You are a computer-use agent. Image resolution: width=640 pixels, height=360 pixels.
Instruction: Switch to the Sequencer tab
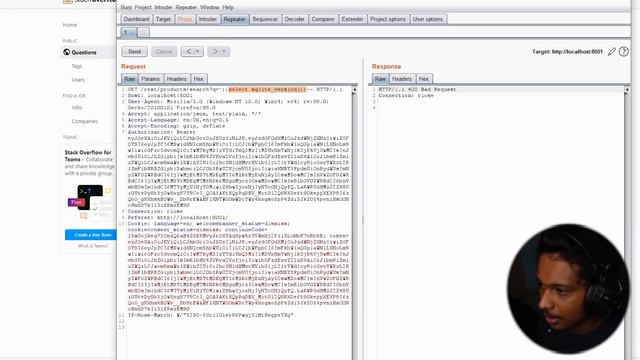265,19
